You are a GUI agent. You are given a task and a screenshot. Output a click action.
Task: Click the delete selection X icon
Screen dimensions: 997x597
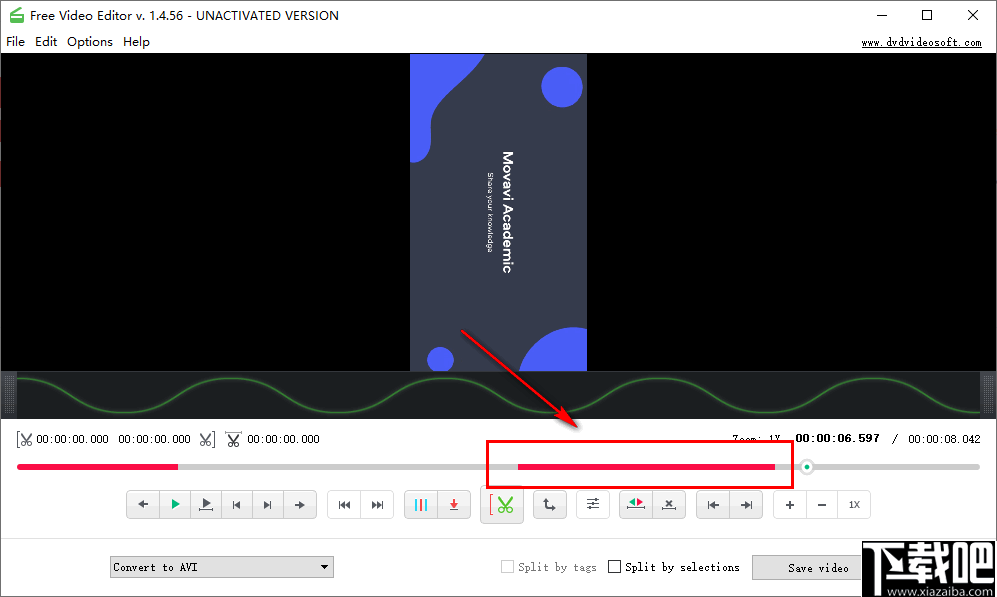click(668, 504)
